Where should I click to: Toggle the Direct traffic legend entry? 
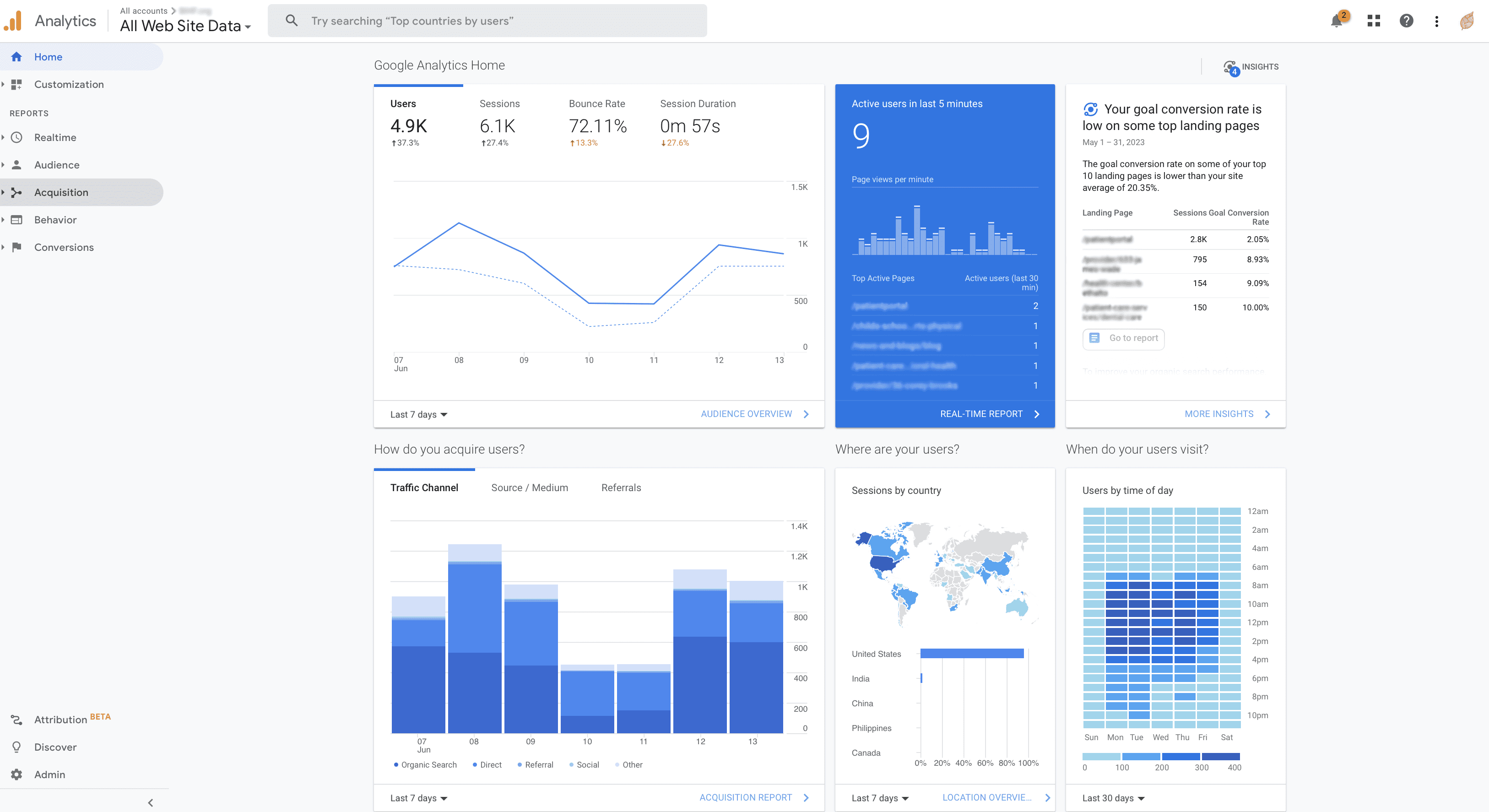(487, 764)
